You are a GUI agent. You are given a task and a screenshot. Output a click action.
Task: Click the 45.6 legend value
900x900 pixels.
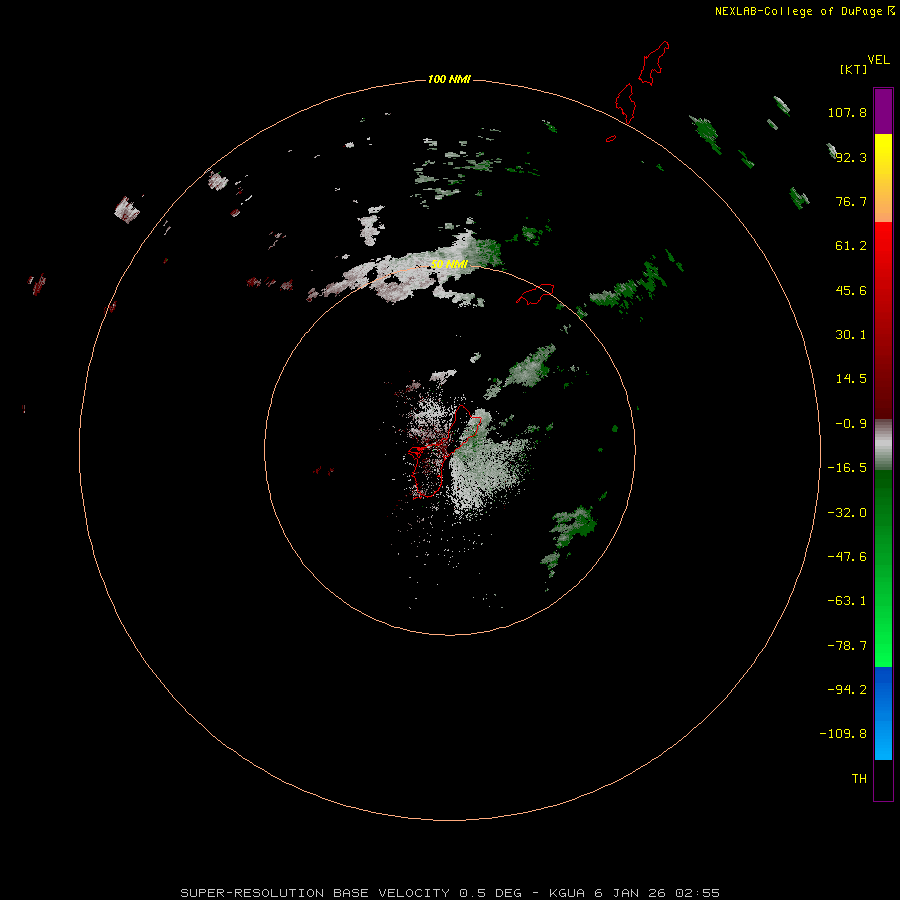tap(851, 290)
